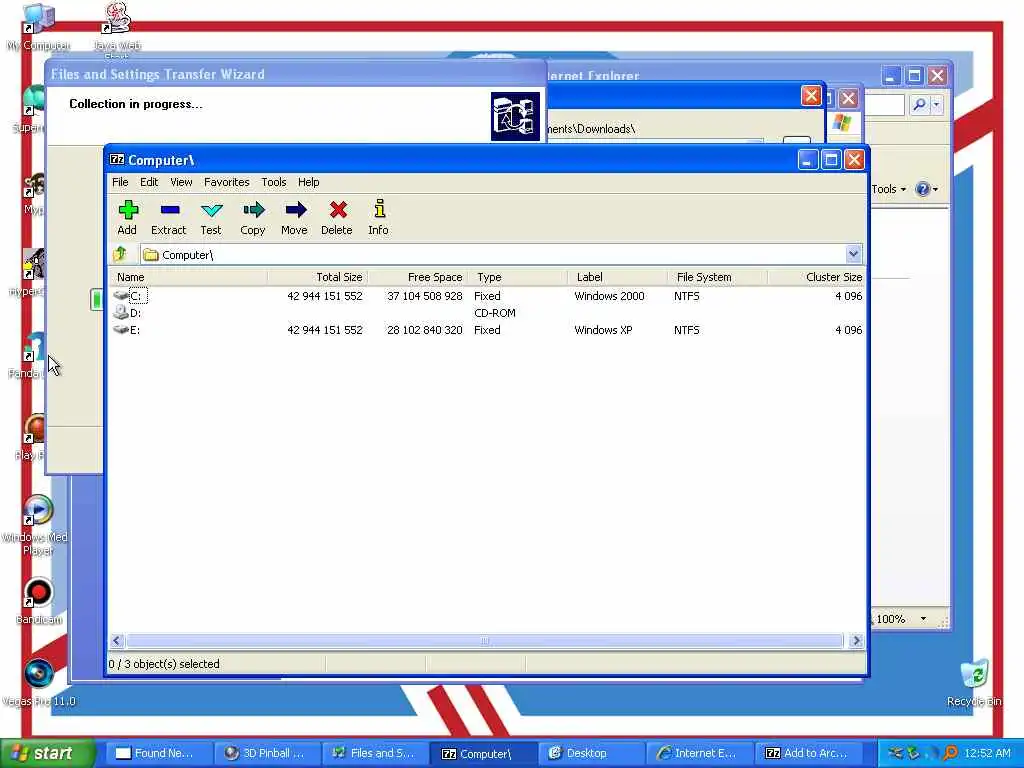The width and height of the screenshot is (1024, 768).
Task: Click the horizontal scrollbar thumb
Action: click(x=484, y=641)
